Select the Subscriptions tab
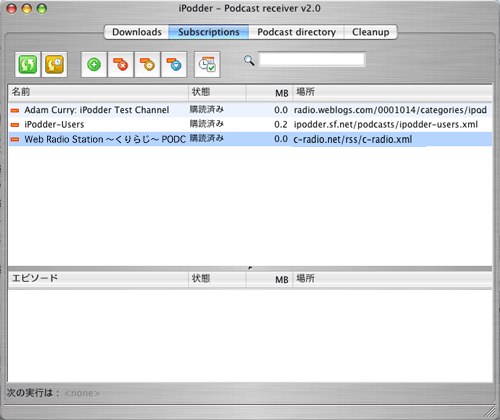Screen dimensions: 500x420 tap(209, 32)
